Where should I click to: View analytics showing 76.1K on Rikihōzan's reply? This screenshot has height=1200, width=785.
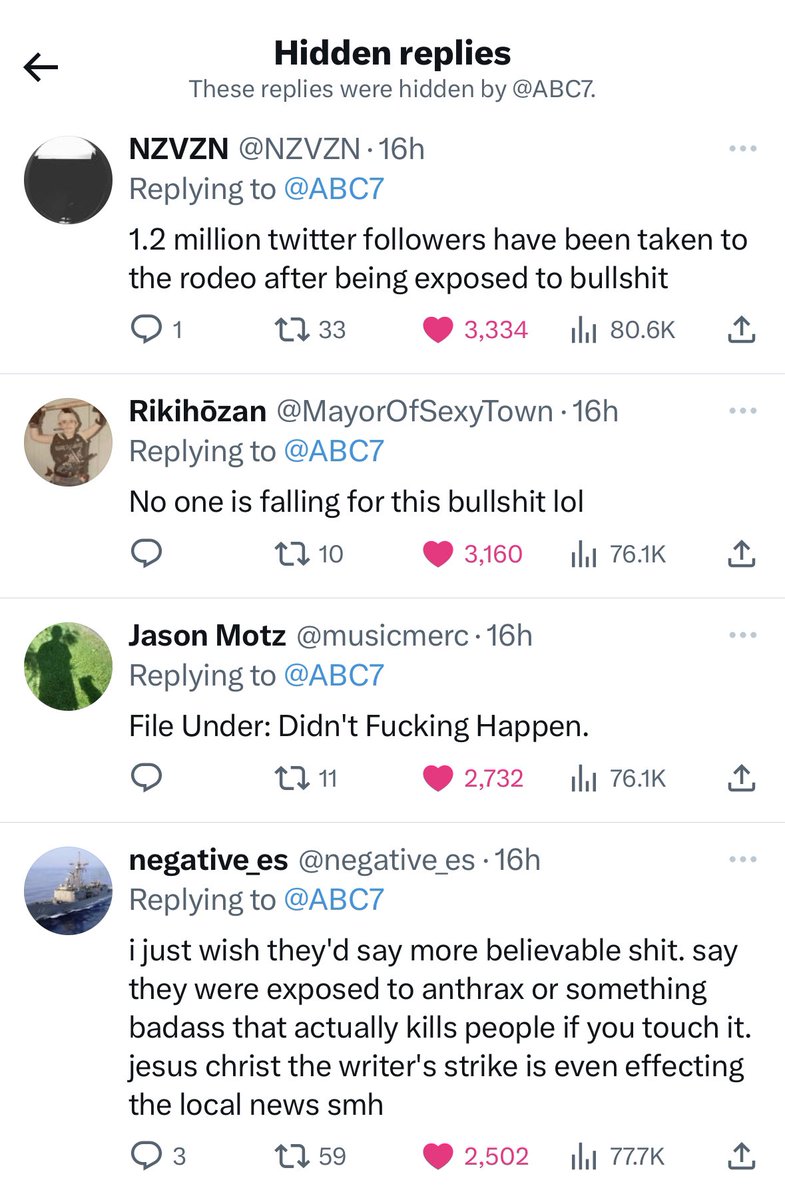[617, 554]
